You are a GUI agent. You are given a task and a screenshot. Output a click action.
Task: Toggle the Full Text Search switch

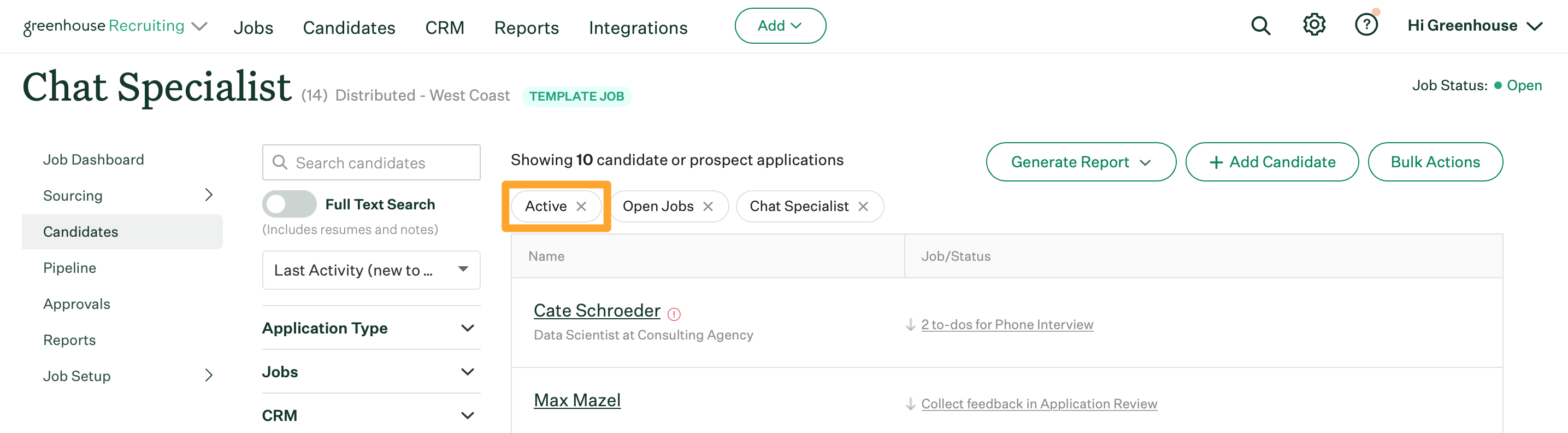pyautogui.click(x=289, y=204)
